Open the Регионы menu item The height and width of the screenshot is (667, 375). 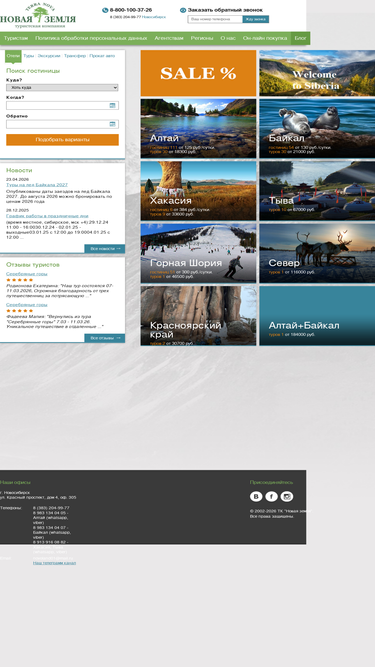click(x=202, y=38)
